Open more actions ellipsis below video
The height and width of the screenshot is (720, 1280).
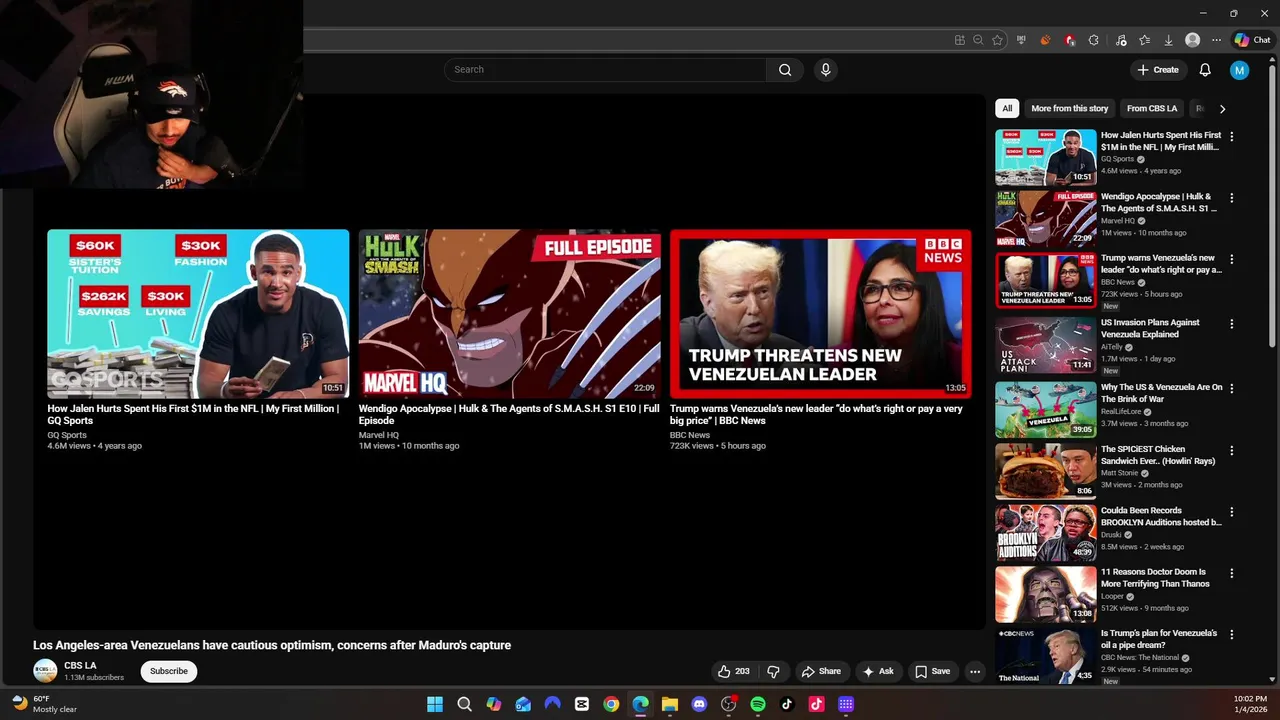tap(975, 671)
